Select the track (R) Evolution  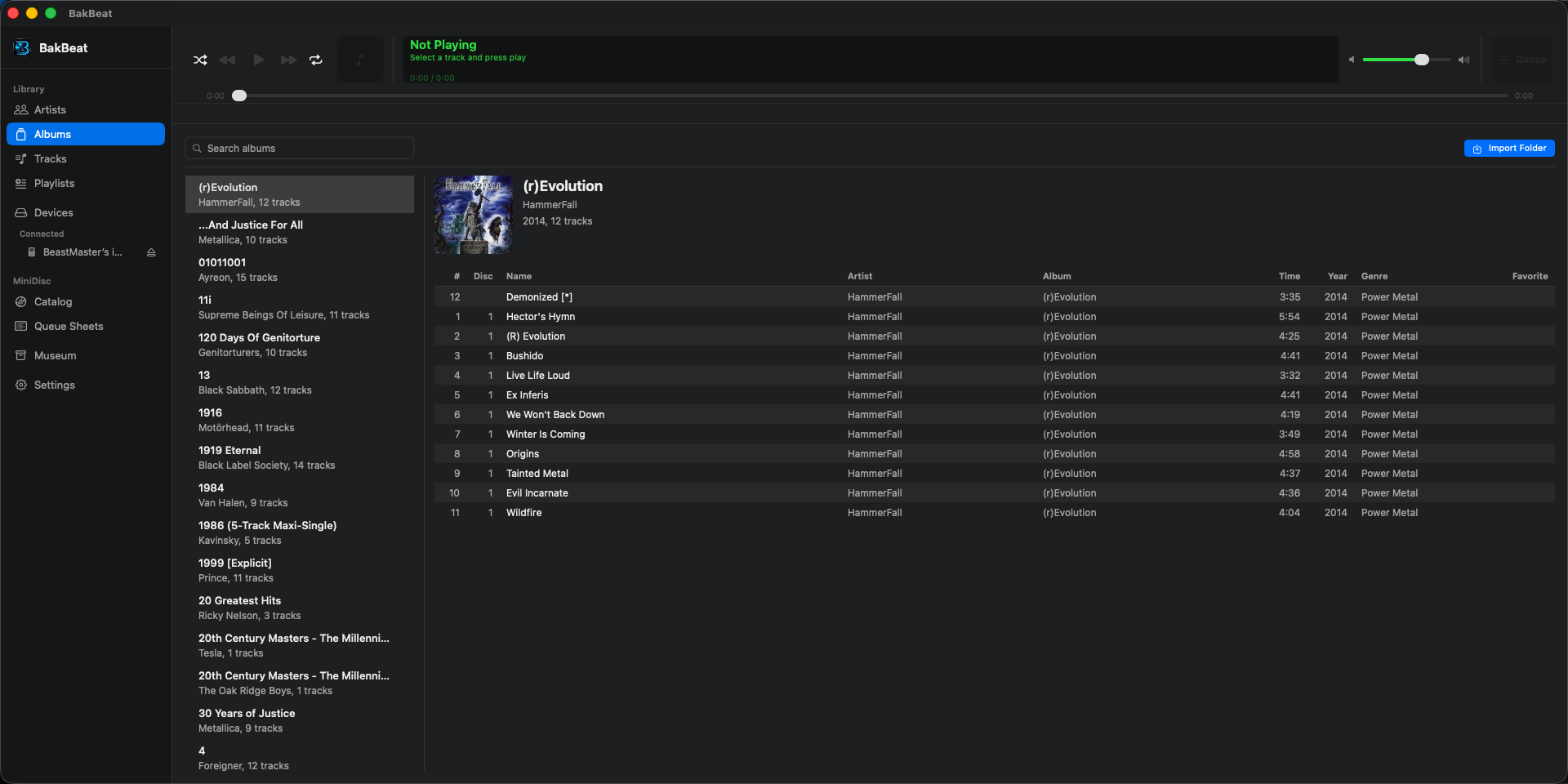[x=995, y=336]
